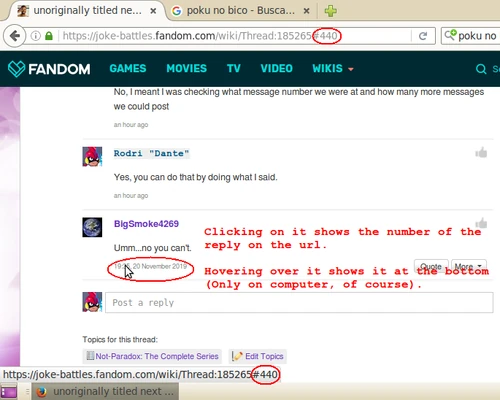Open the Firefox window in the taskbar
Viewport: 500px width, 400px height.
[x=105, y=391]
